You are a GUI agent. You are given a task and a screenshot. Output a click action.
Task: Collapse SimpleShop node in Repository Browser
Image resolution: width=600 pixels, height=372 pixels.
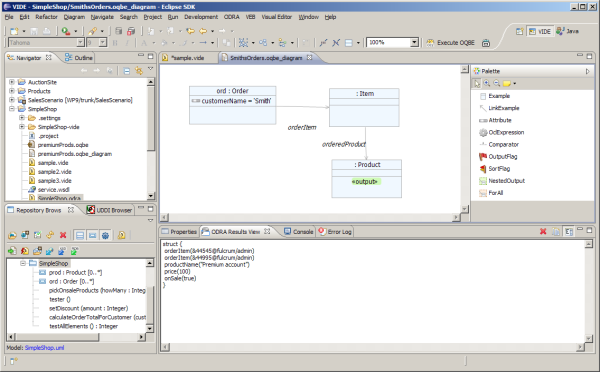coord(23,263)
